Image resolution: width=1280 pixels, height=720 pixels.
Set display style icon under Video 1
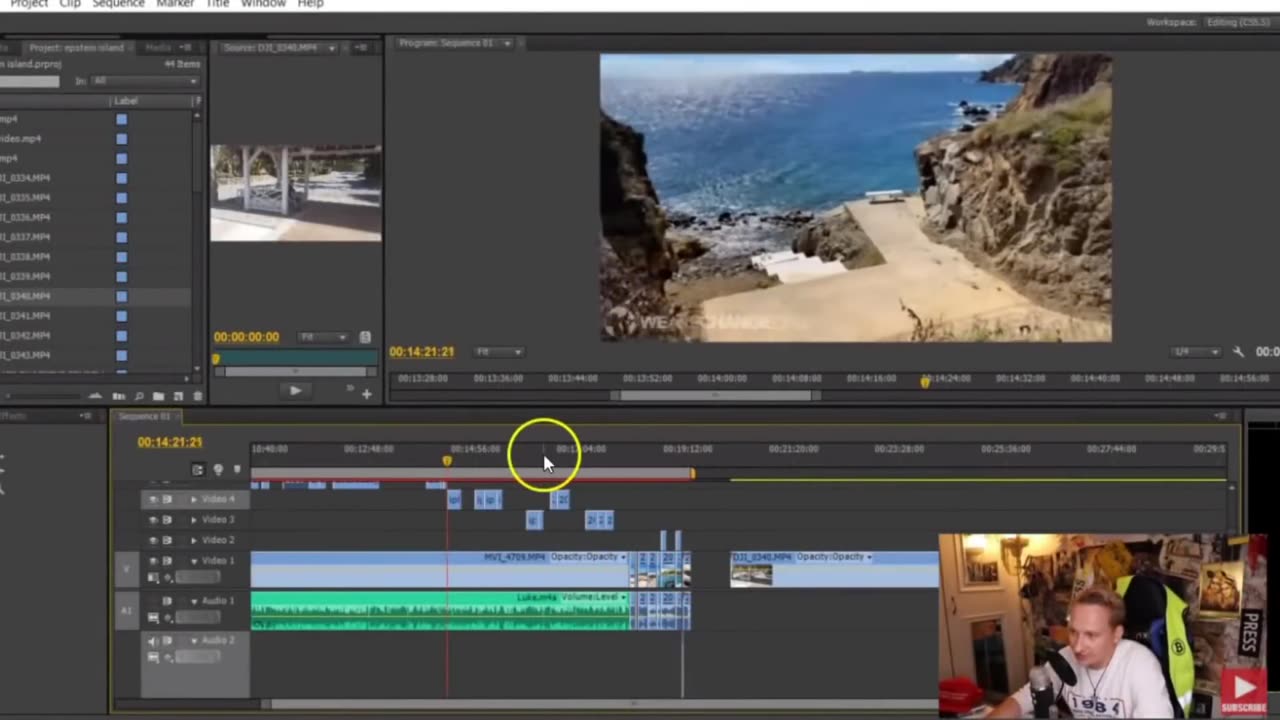click(153, 577)
